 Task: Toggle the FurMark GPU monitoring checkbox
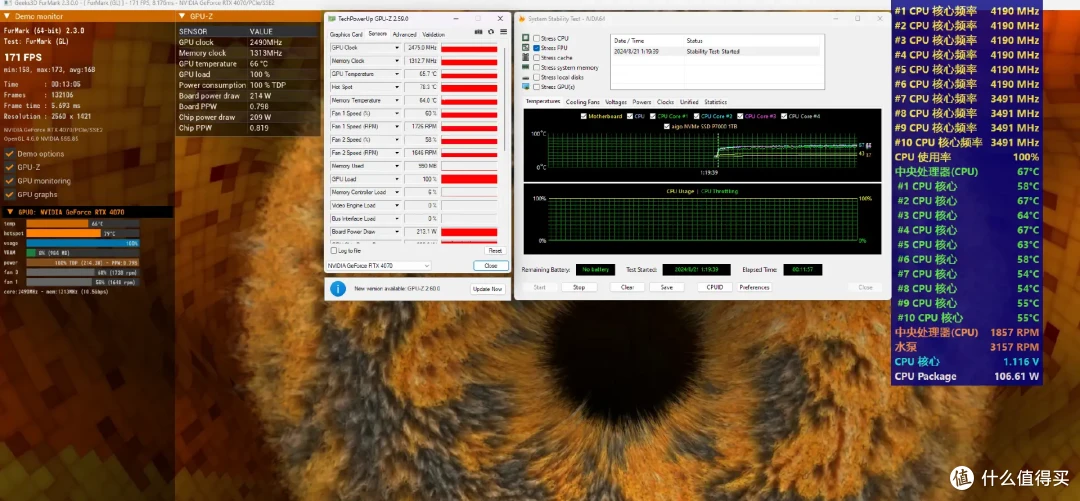10,181
